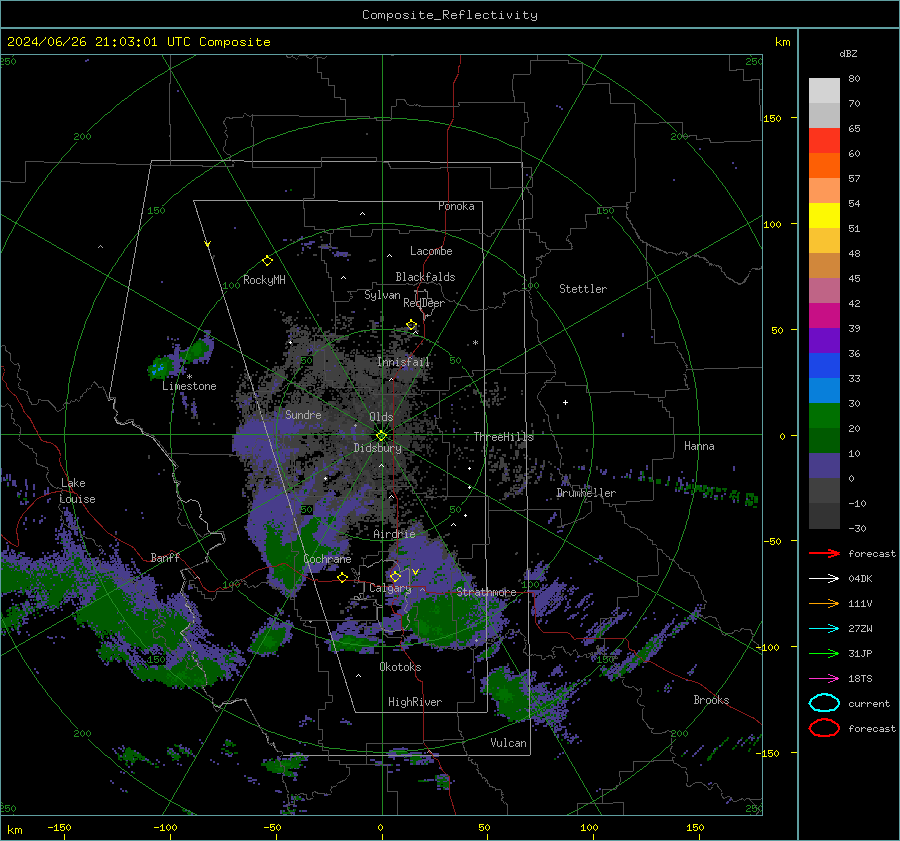This screenshot has height=841, width=900.
Task: Click the Innisfail label on map
Action: coord(403,362)
